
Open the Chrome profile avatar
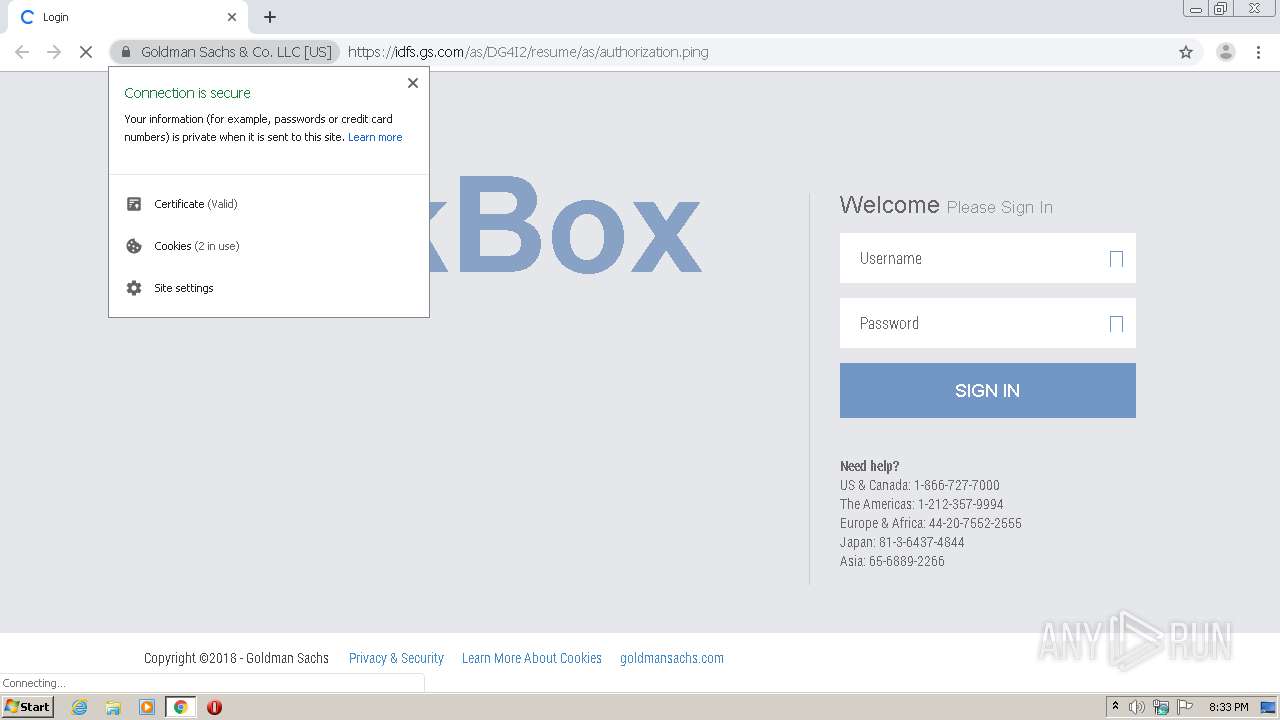[x=1225, y=52]
